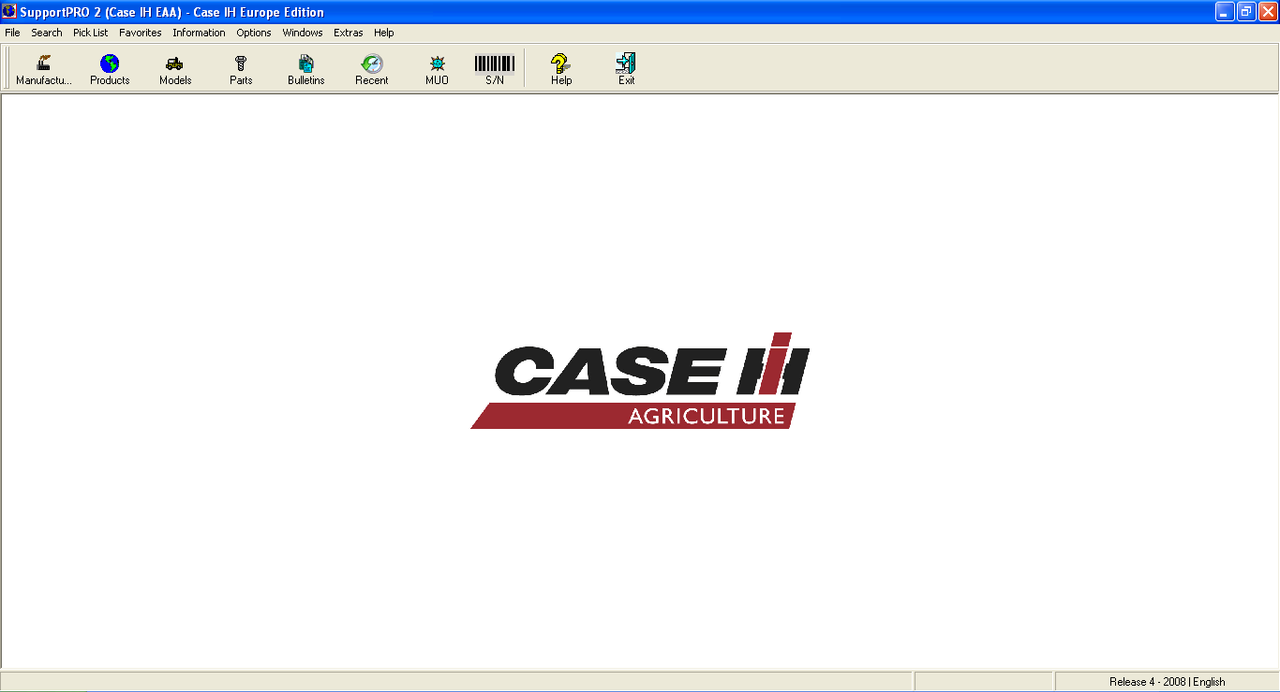
Task: Click the Products globe icon
Action: [110, 69]
